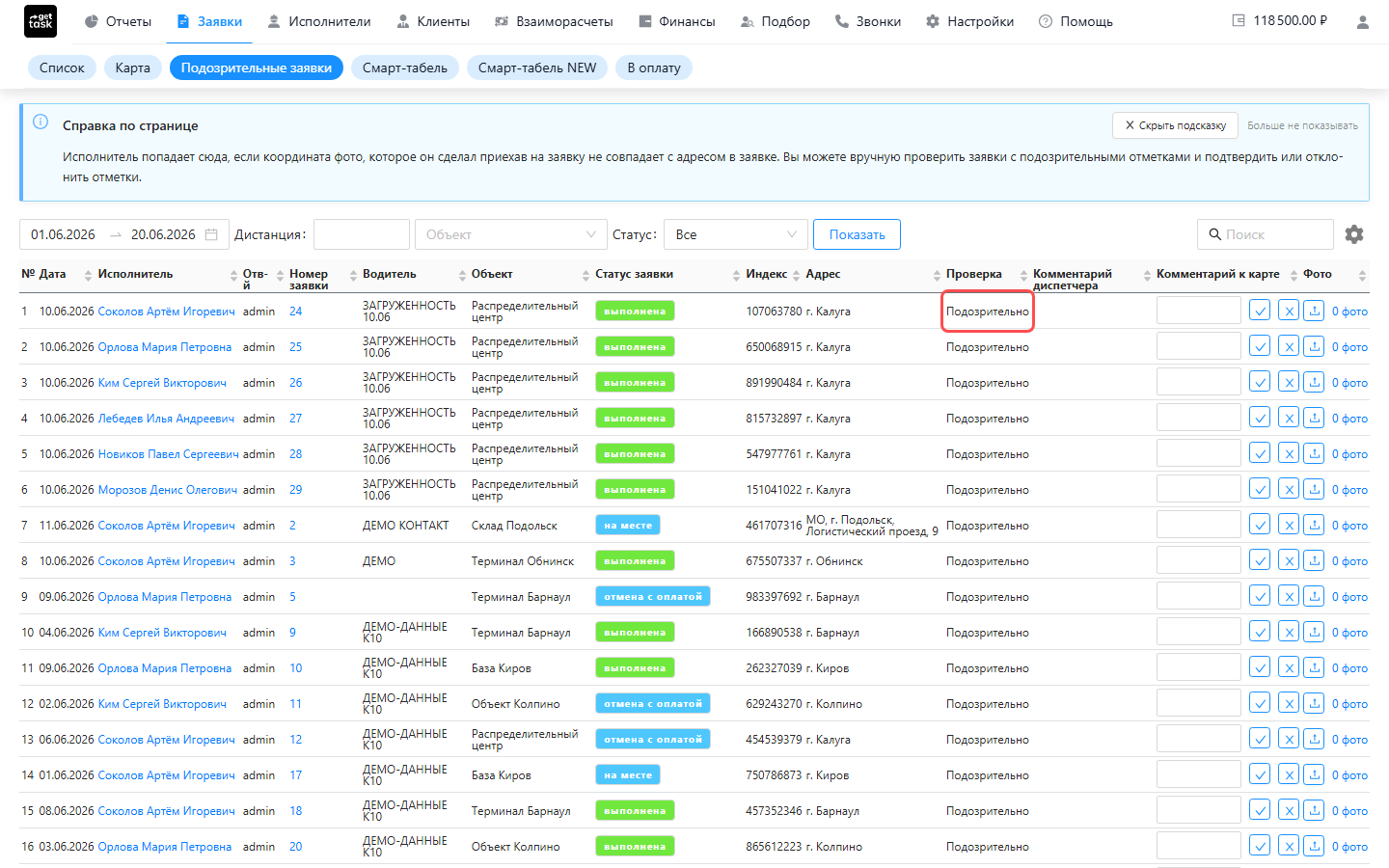Confirm the mark for request 24 with the checkmark icon
The image size is (1389, 868).
(1260, 311)
